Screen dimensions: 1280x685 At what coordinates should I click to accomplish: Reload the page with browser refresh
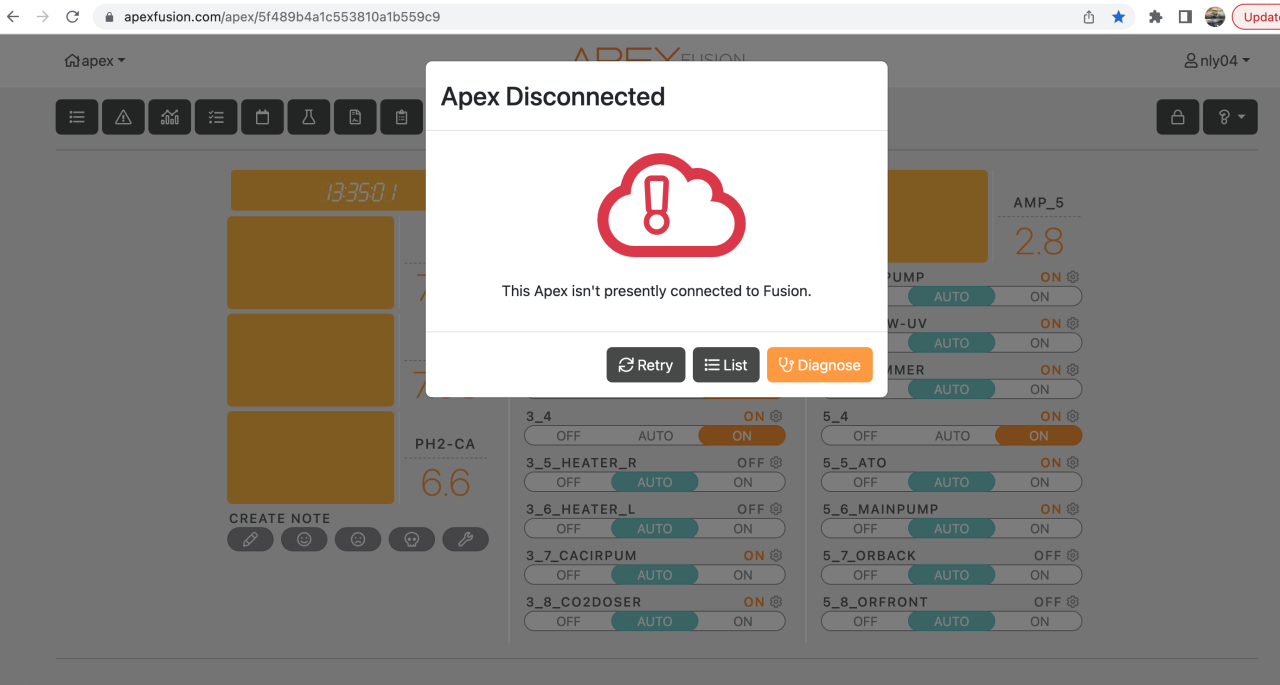72,17
